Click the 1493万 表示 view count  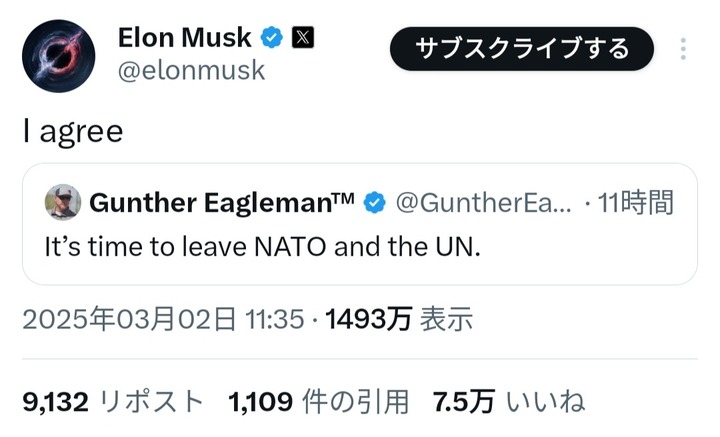pyautogui.click(x=397, y=319)
